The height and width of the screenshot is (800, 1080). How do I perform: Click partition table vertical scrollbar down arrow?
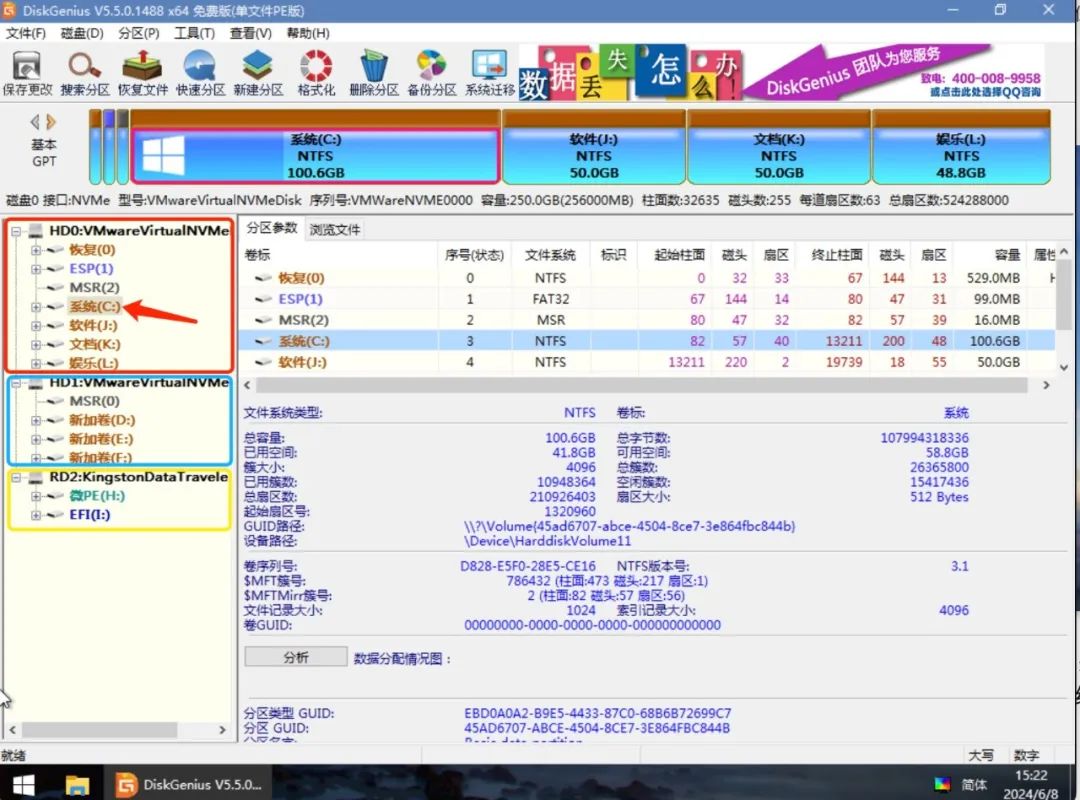pos(1064,367)
